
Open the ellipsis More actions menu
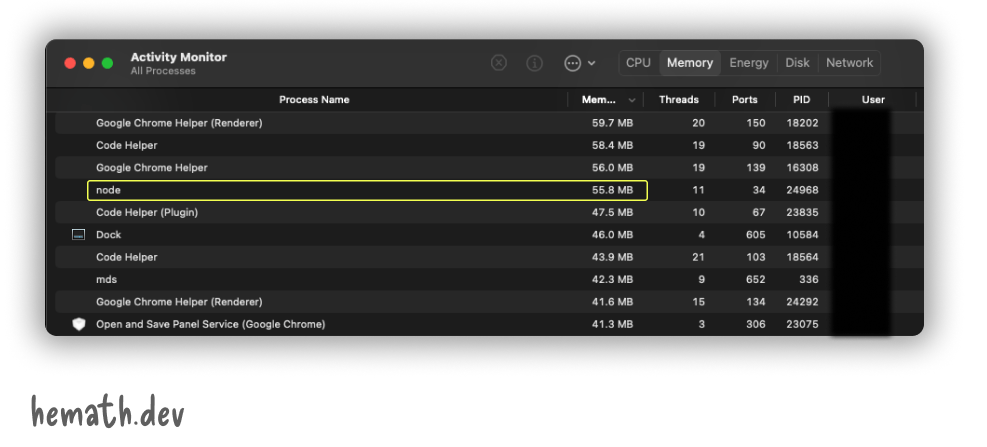579,63
